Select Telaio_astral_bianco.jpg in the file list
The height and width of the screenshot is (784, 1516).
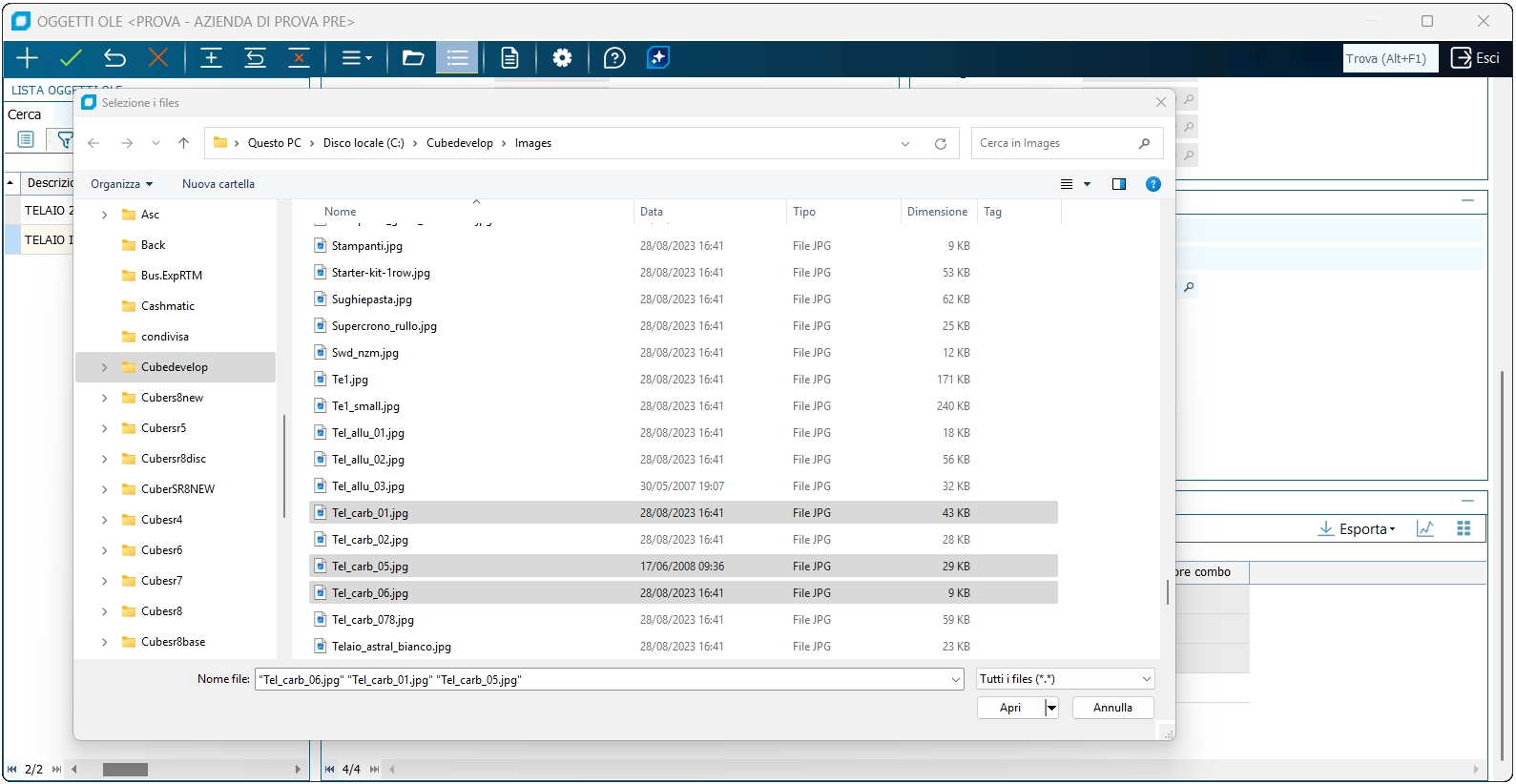point(391,647)
